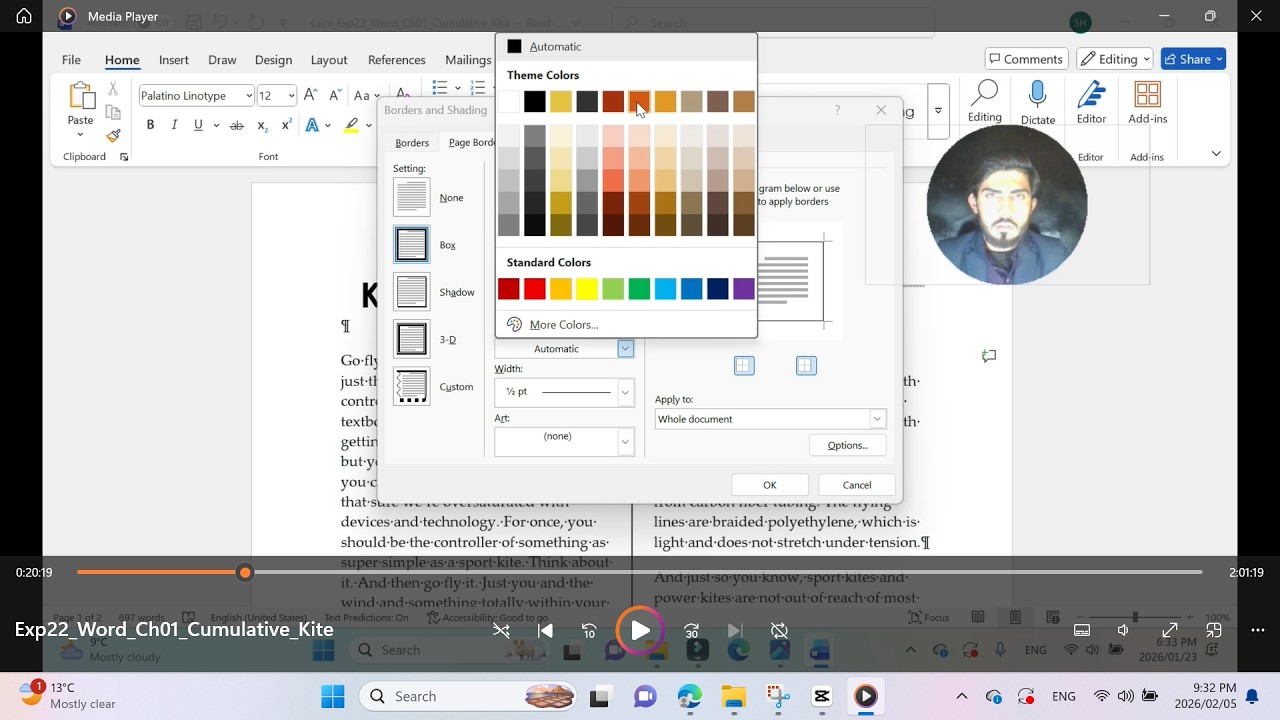1280x720 pixels.
Task: Enter full screen in Media Player
Action: pyautogui.click(x=1169, y=630)
